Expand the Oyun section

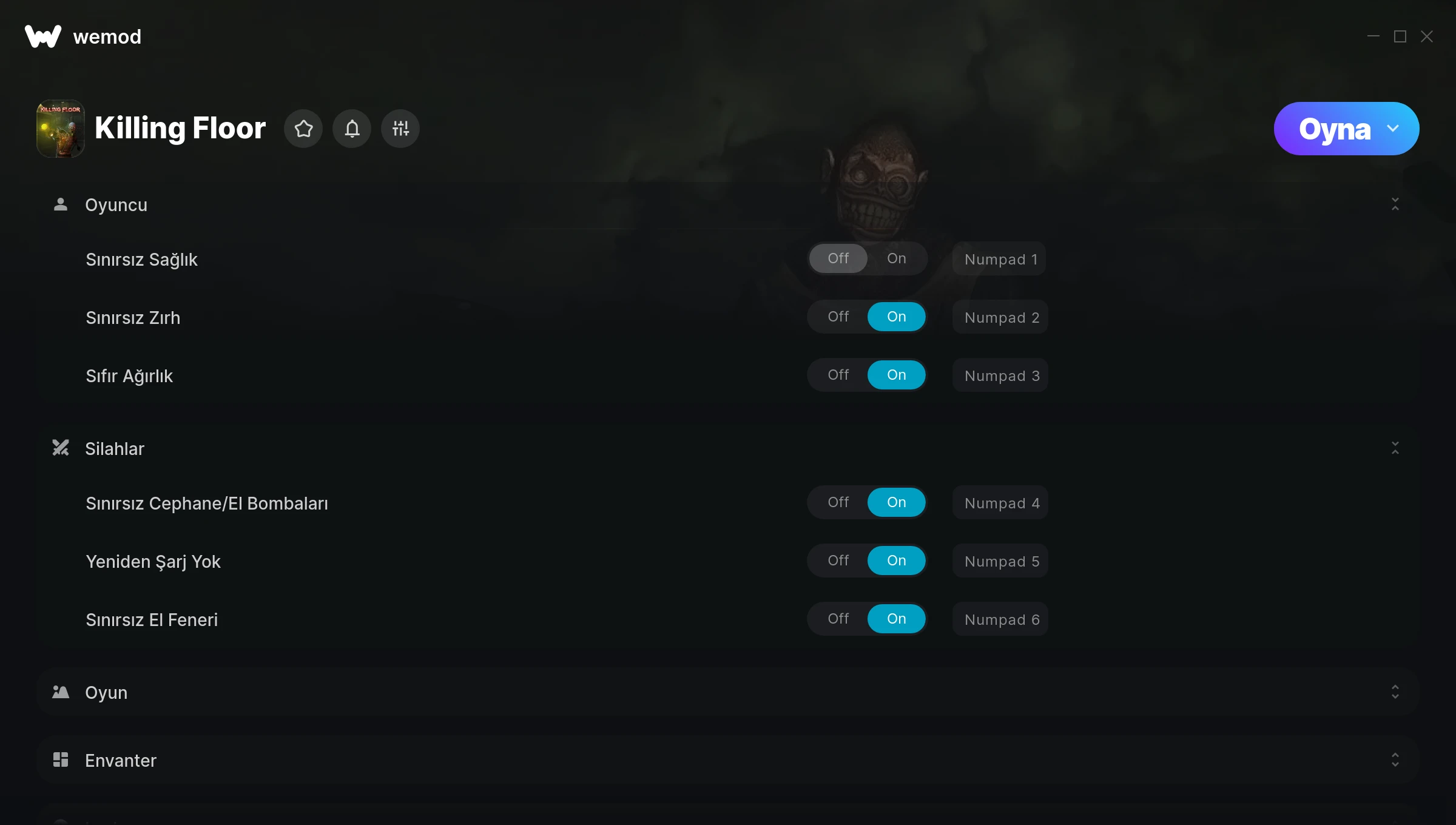[x=1395, y=692]
